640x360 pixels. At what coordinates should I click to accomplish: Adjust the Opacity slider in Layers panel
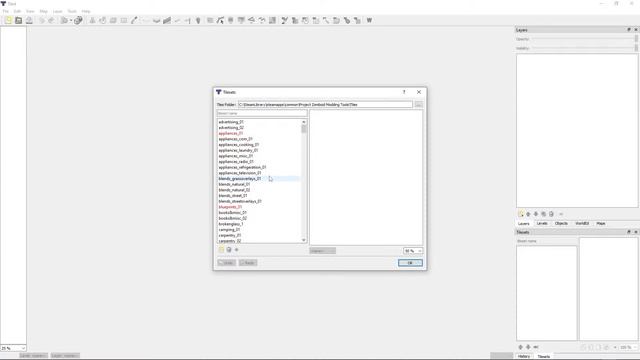(x=584, y=39)
